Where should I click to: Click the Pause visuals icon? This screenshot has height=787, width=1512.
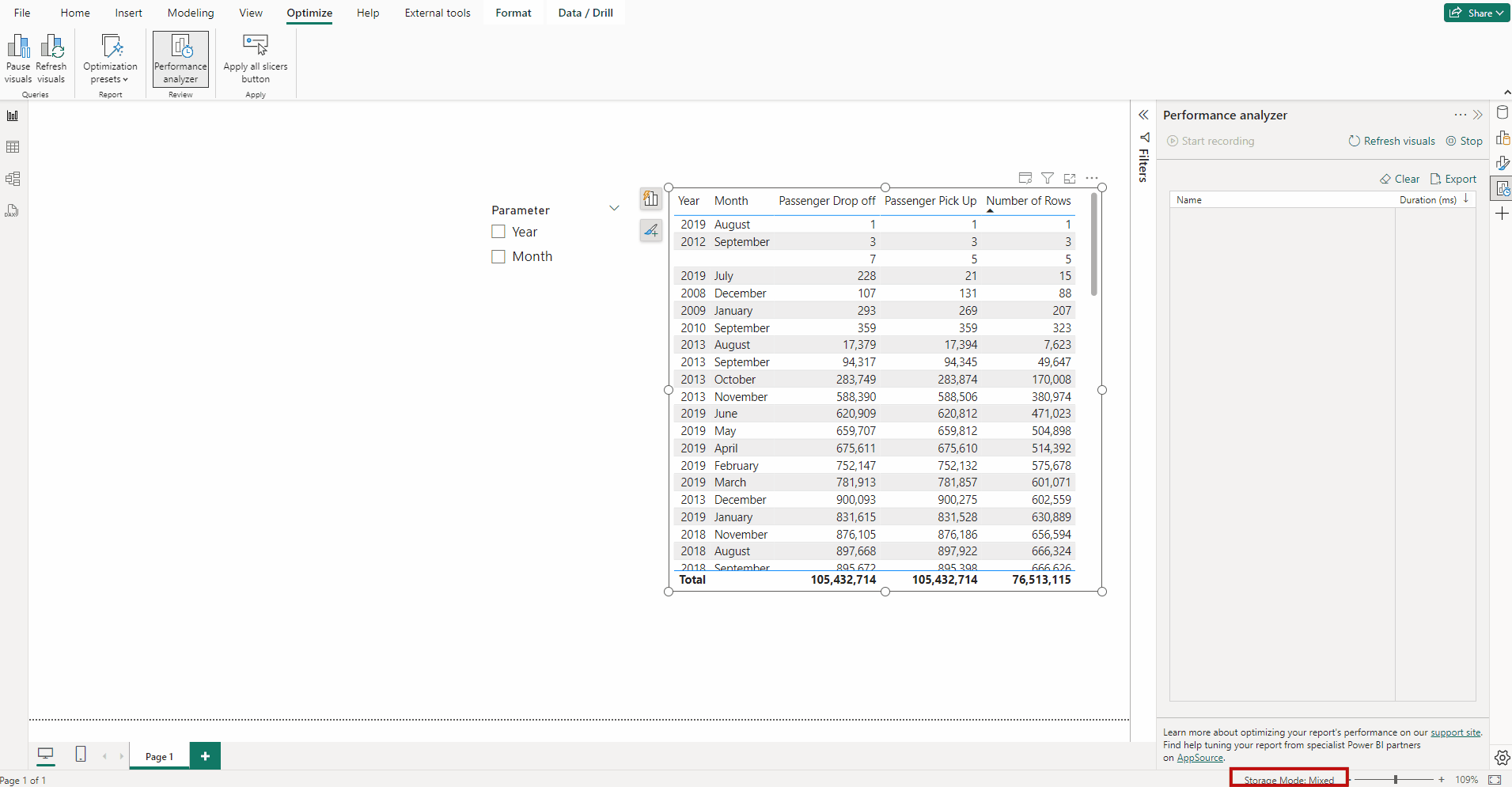[18, 47]
